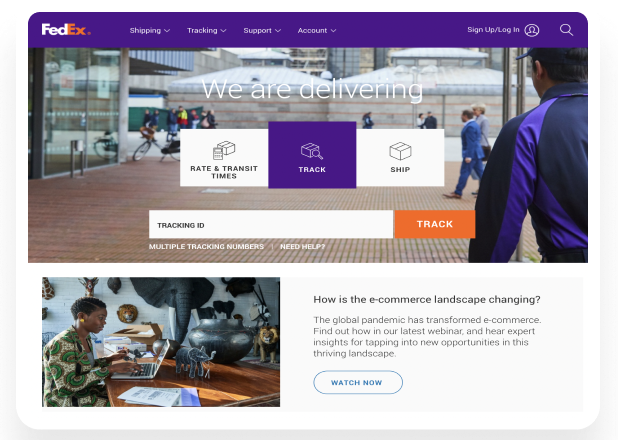Click the Multiple Tracking Numbers link
Image resolution: width=618 pixels, height=440 pixels.
pyautogui.click(x=206, y=246)
